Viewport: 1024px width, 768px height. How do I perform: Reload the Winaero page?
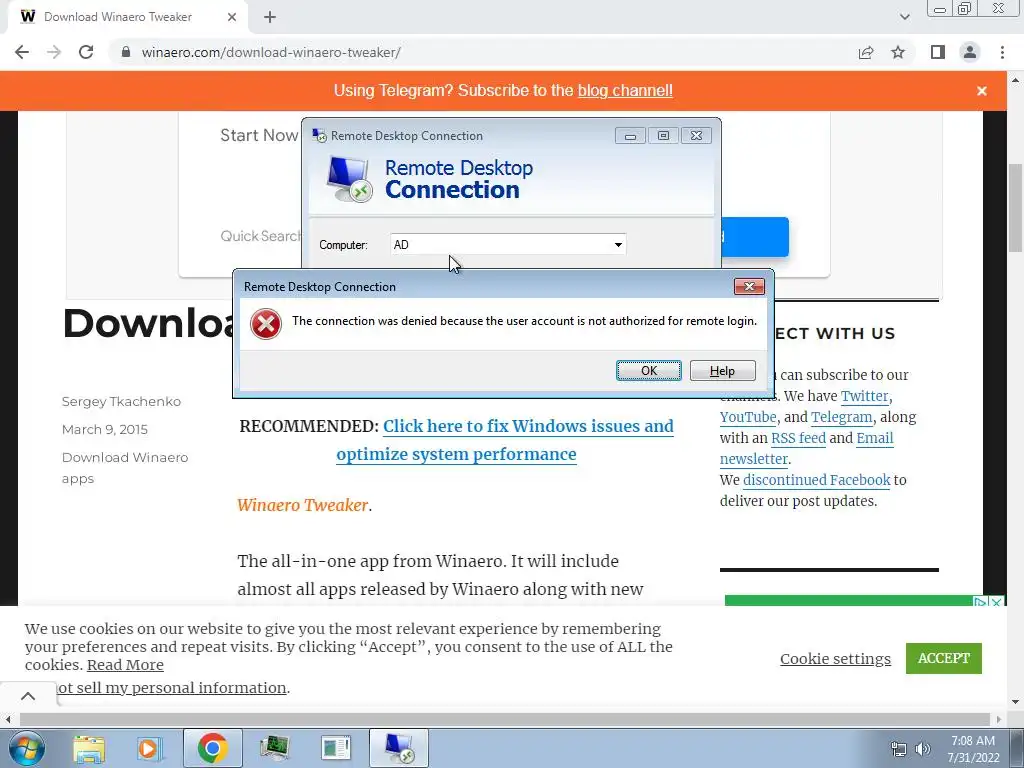pos(86,52)
